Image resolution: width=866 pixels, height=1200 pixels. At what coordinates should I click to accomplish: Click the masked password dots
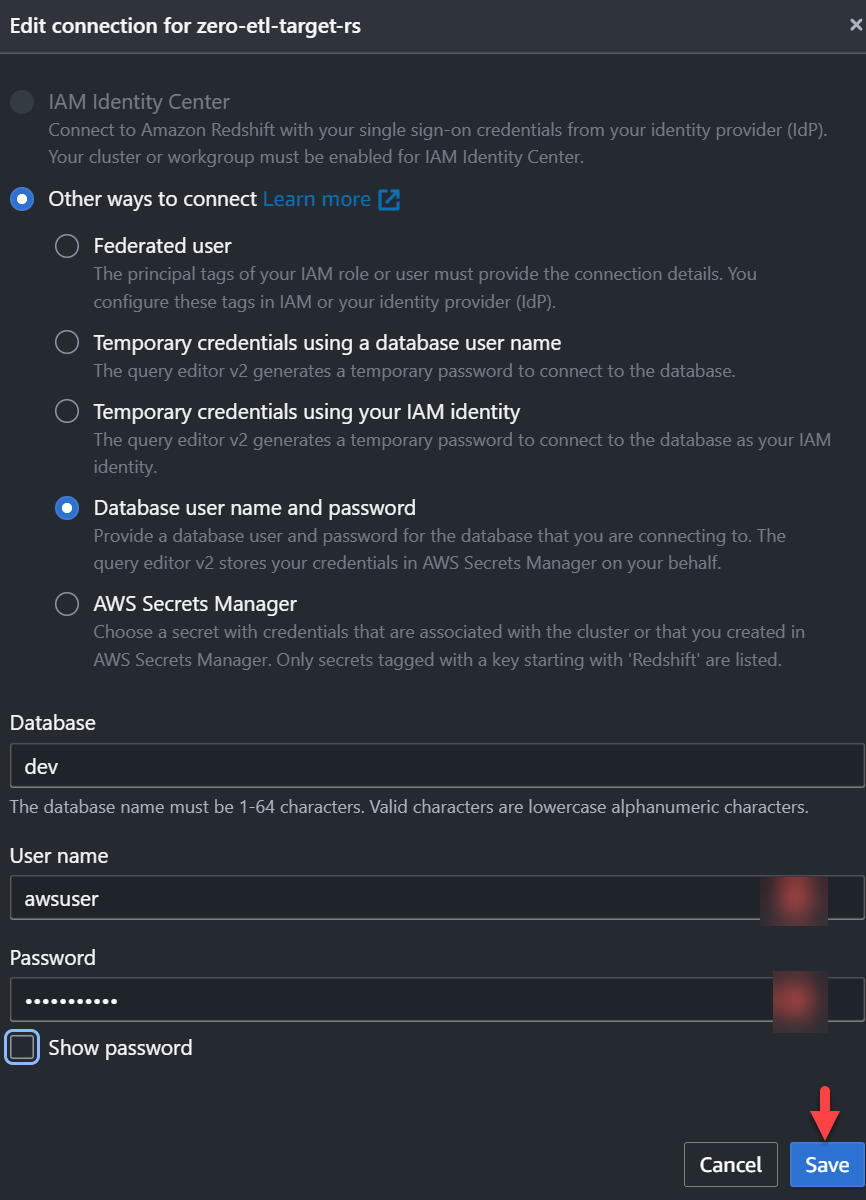[70, 1000]
